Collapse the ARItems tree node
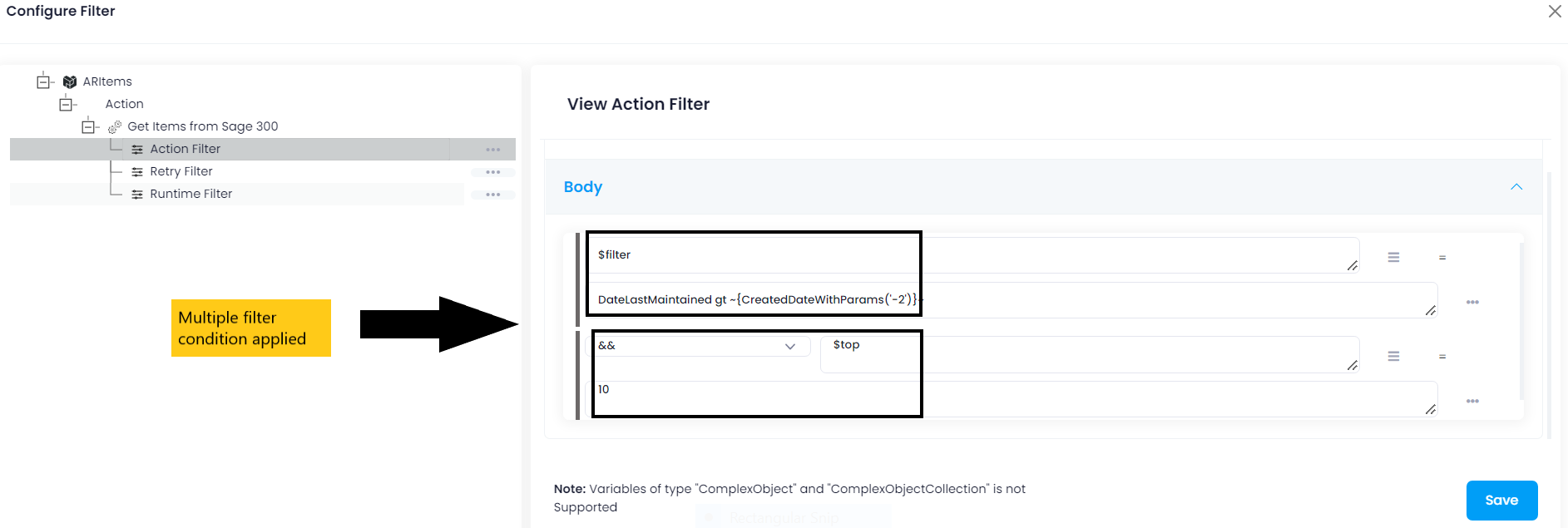The height and width of the screenshot is (528, 1568). [42, 81]
